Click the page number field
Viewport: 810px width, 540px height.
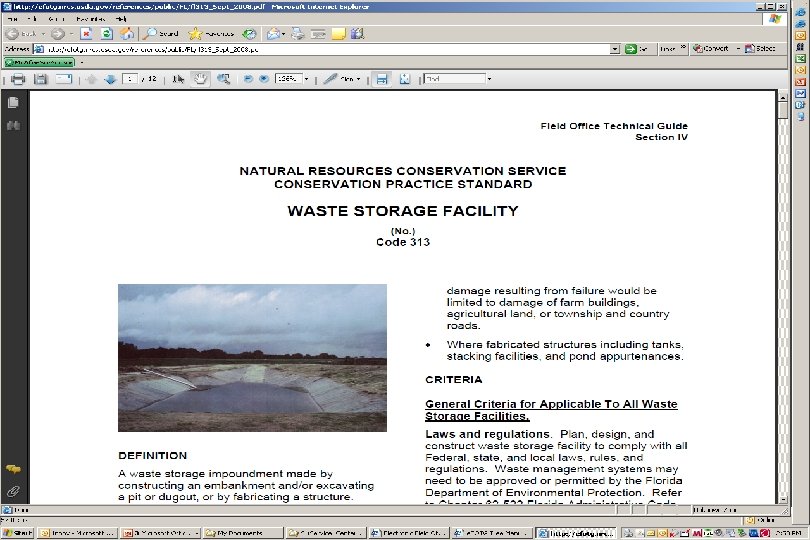[129, 79]
